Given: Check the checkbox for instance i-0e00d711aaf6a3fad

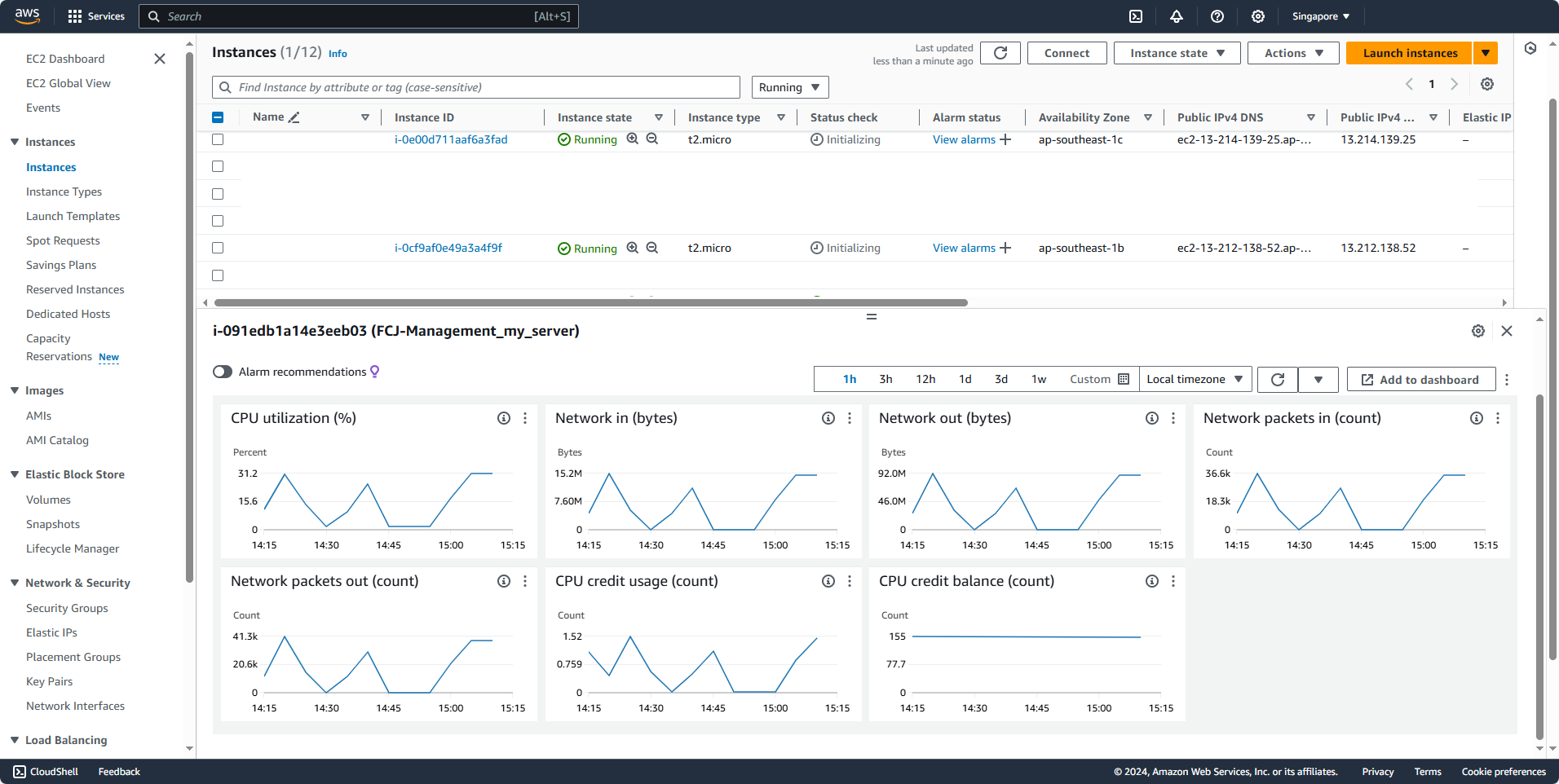Looking at the screenshot, I should pos(218,139).
